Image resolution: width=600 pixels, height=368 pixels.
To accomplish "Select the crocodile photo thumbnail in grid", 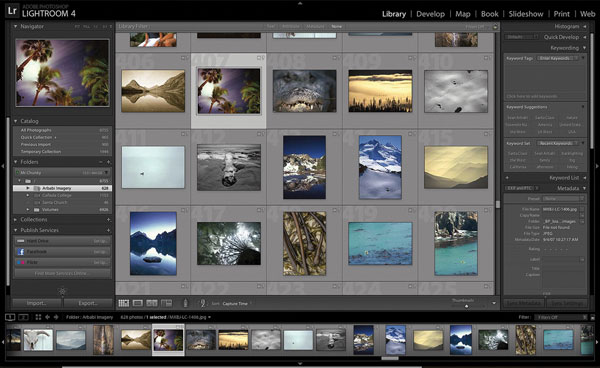I will pos(305,91).
